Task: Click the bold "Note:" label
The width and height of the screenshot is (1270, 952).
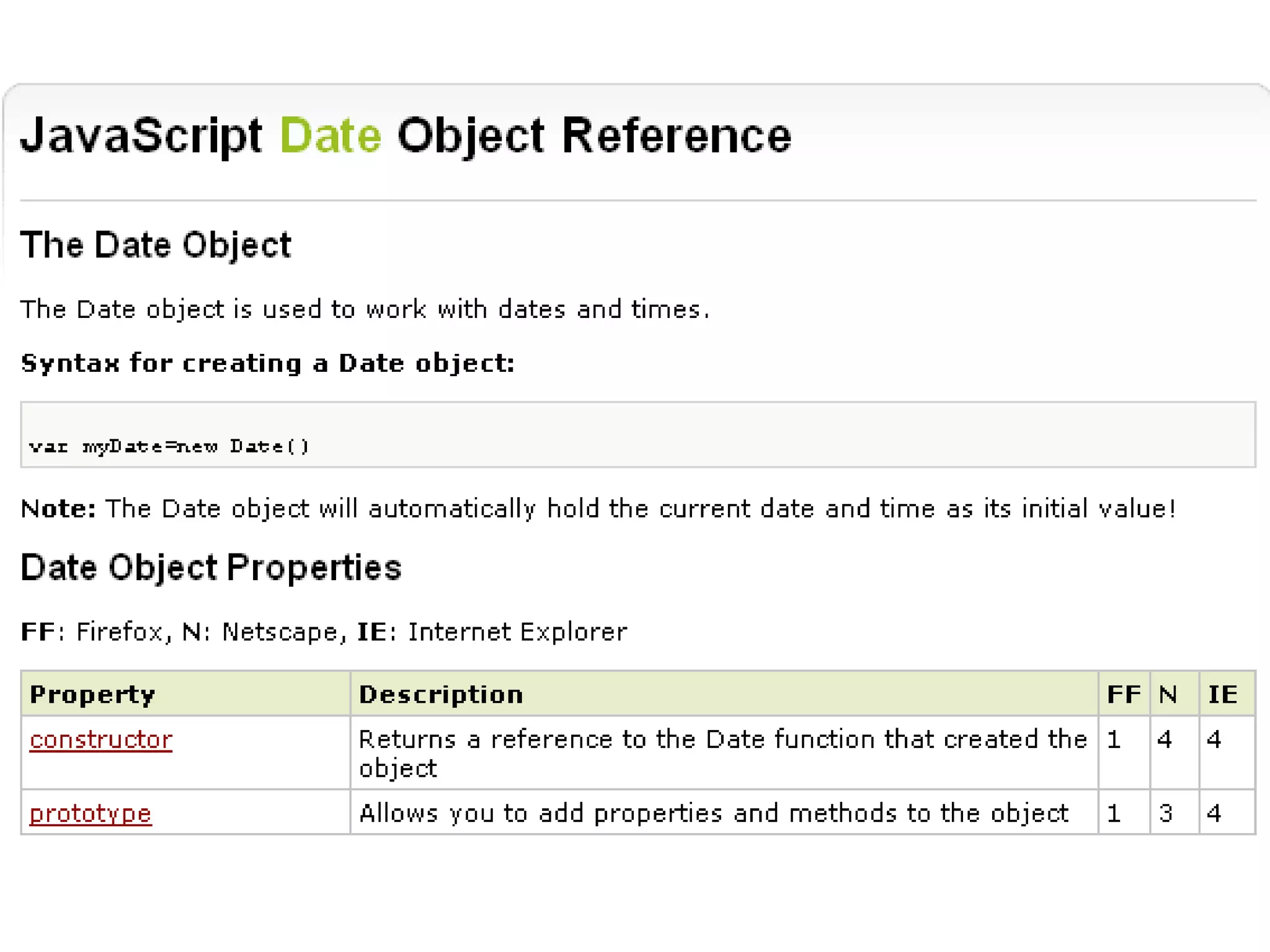Action: click(x=58, y=509)
